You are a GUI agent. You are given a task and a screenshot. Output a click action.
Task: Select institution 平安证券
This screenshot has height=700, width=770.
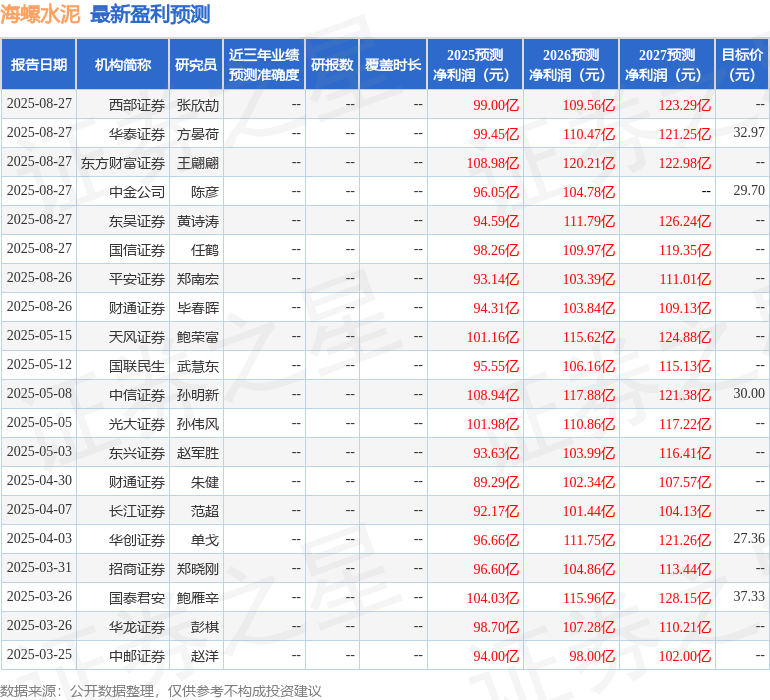137,279
